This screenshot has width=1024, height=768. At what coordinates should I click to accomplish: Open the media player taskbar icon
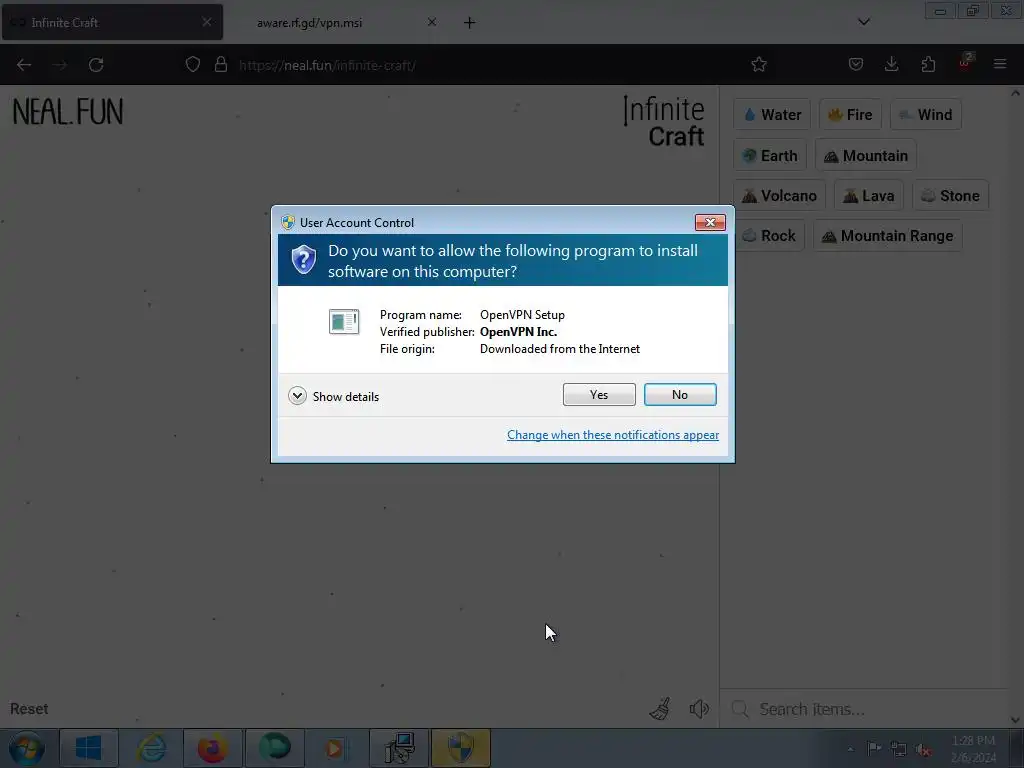(335, 748)
